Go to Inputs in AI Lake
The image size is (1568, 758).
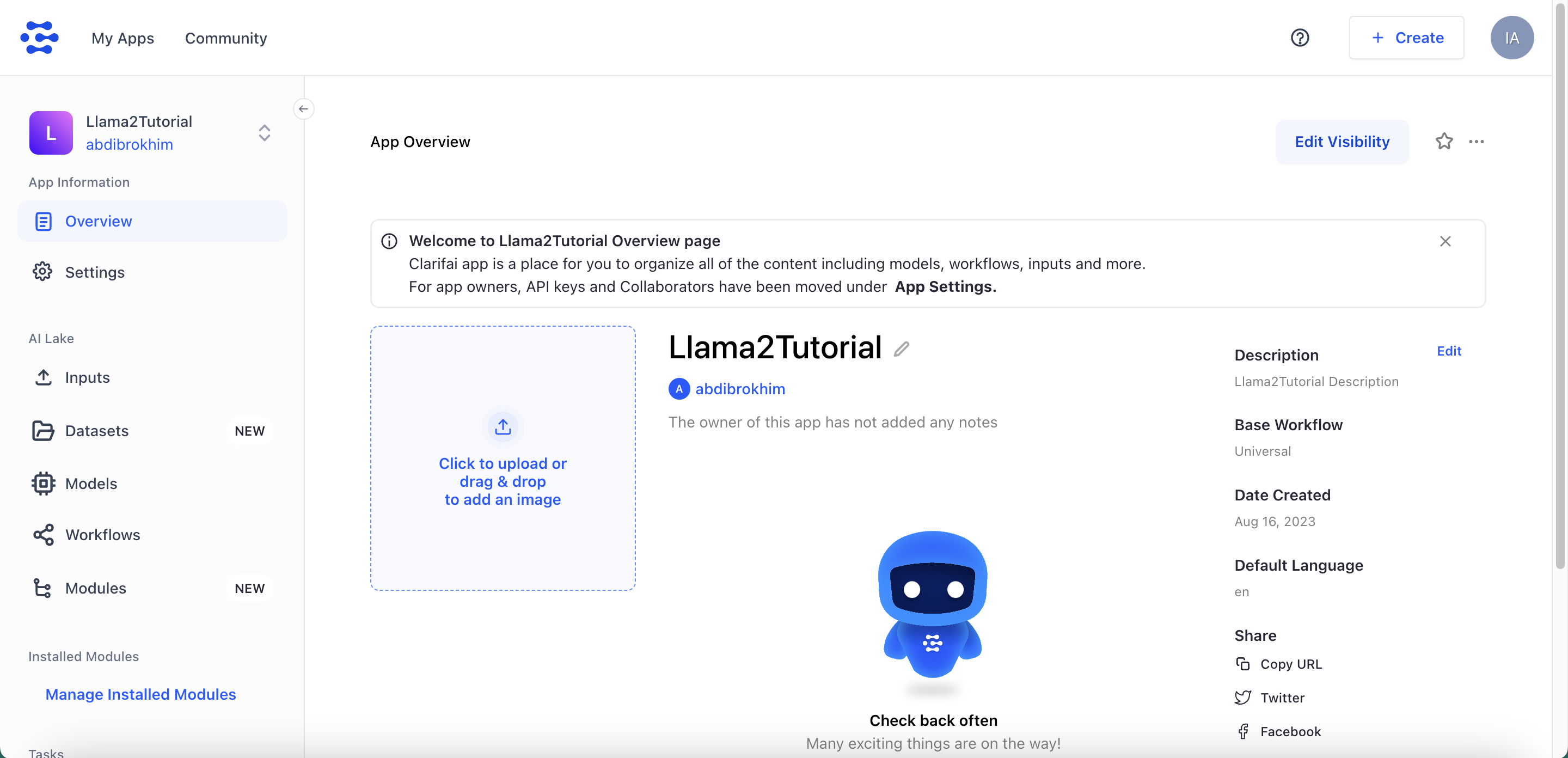[87, 377]
